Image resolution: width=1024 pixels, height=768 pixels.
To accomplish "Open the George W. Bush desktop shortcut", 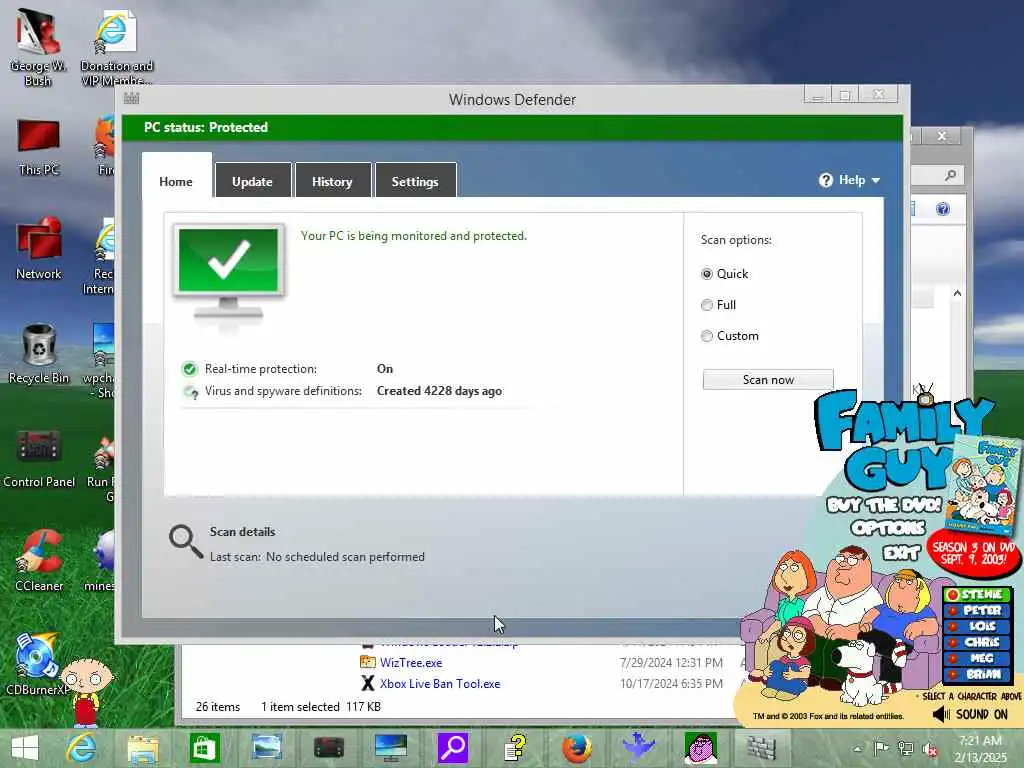I will point(38,47).
